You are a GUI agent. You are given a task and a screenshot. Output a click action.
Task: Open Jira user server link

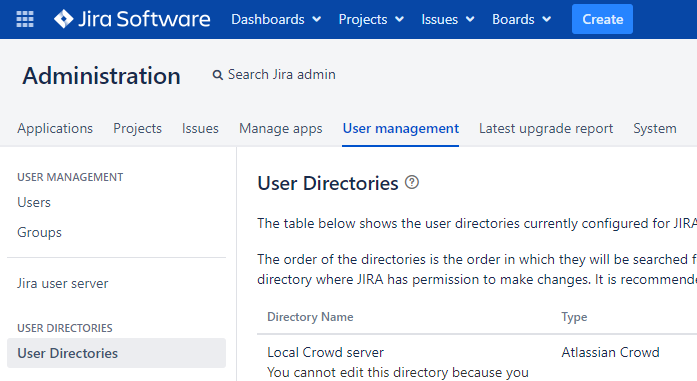coord(63,283)
